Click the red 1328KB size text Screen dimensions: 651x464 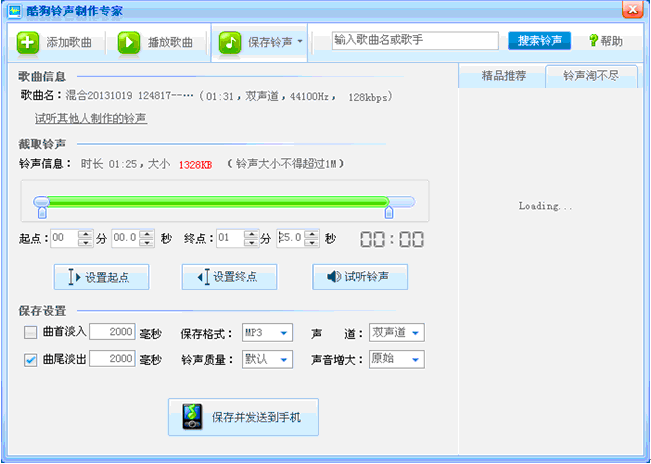[195, 165]
